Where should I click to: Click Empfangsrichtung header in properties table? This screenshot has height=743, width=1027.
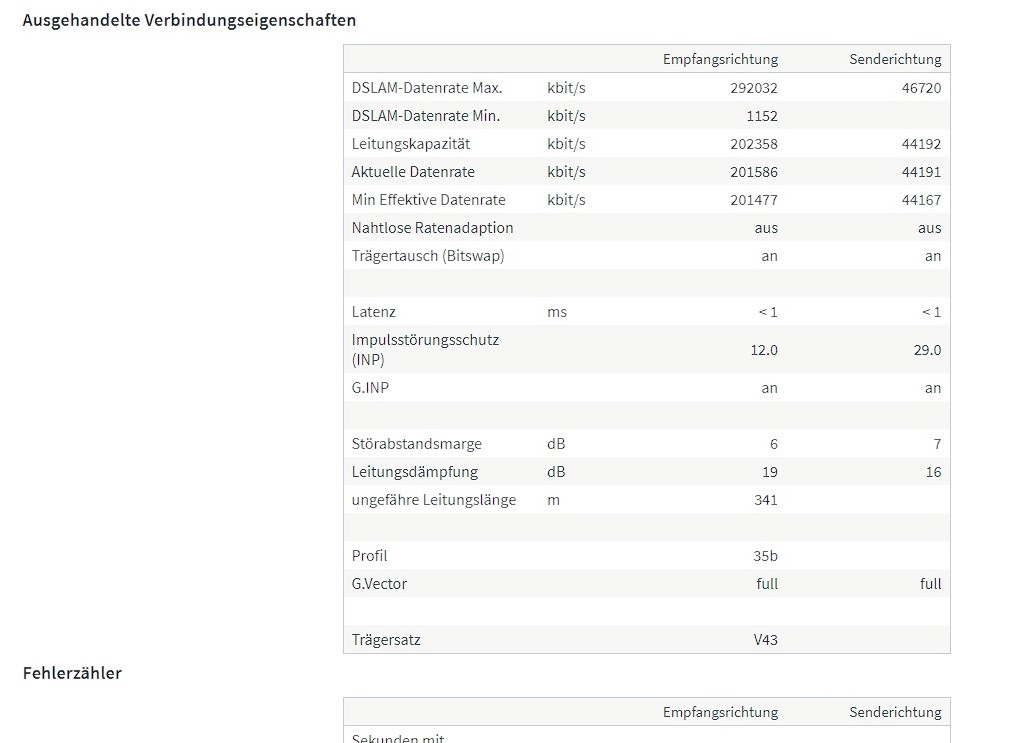[x=720, y=59]
